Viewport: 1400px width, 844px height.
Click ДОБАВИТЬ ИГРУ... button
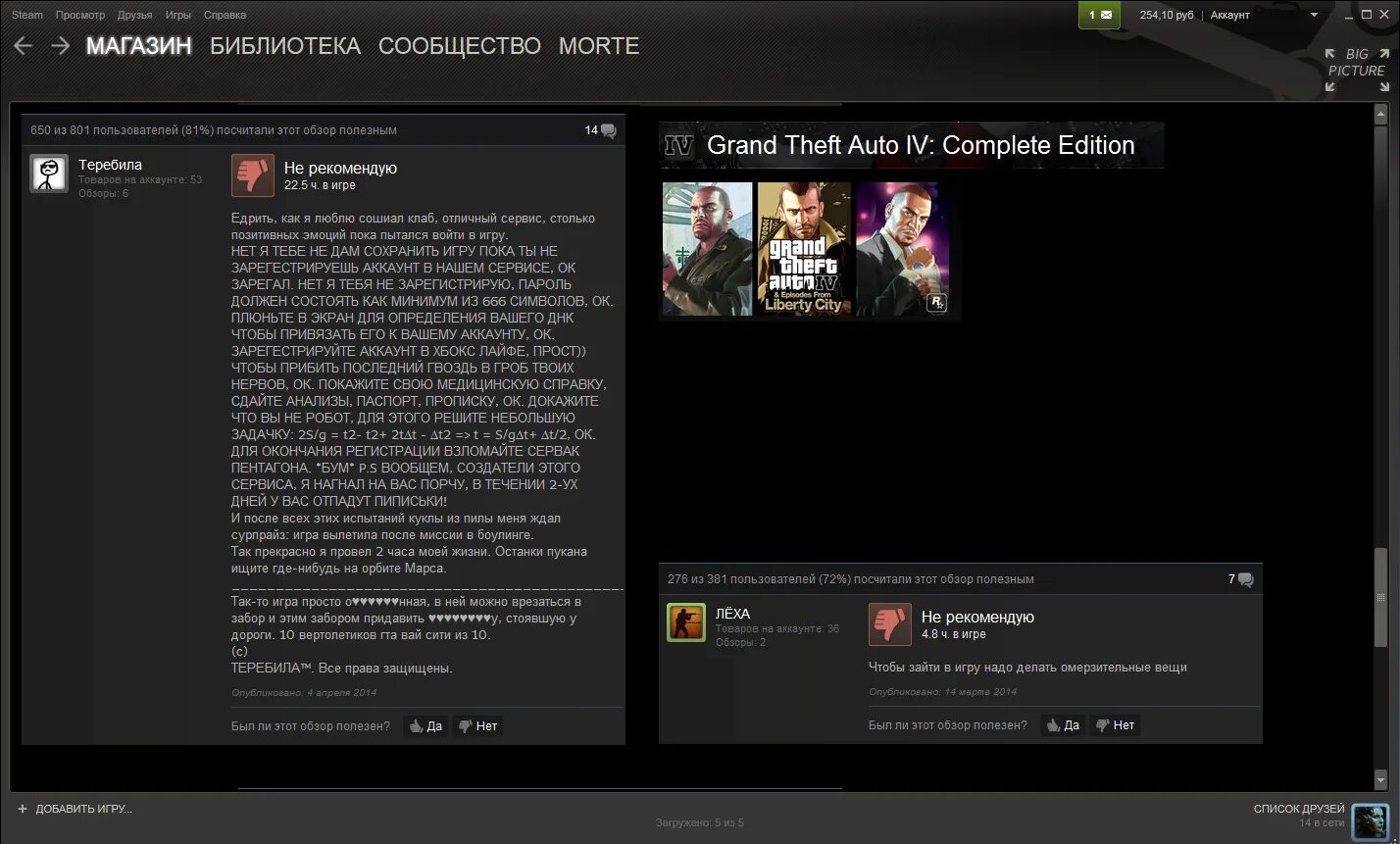click(x=75, y=809)
